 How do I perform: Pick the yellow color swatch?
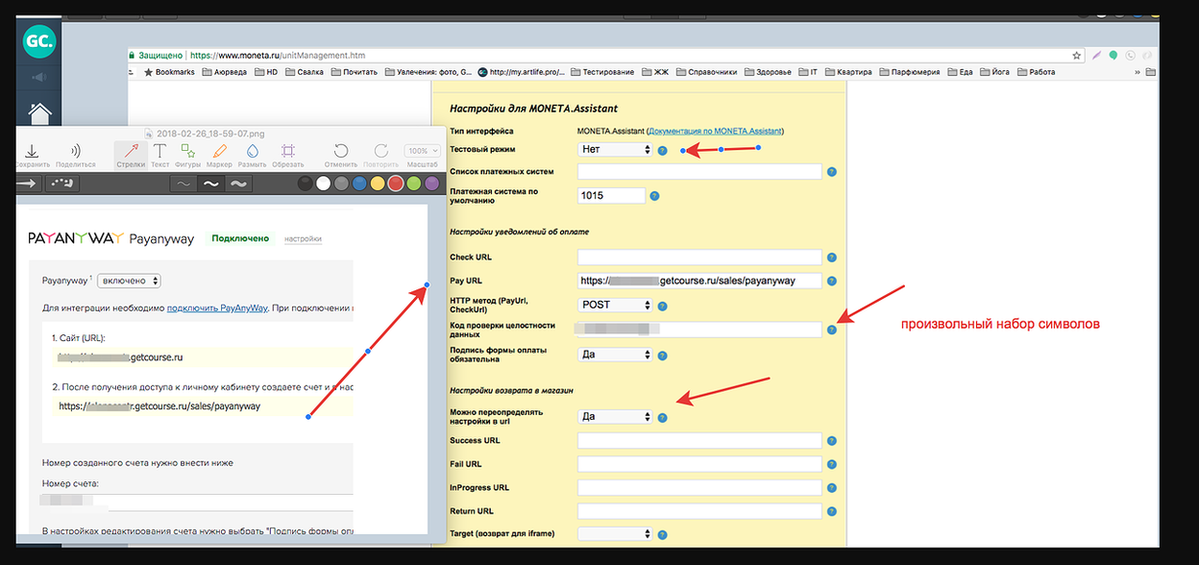coord(378,183)
